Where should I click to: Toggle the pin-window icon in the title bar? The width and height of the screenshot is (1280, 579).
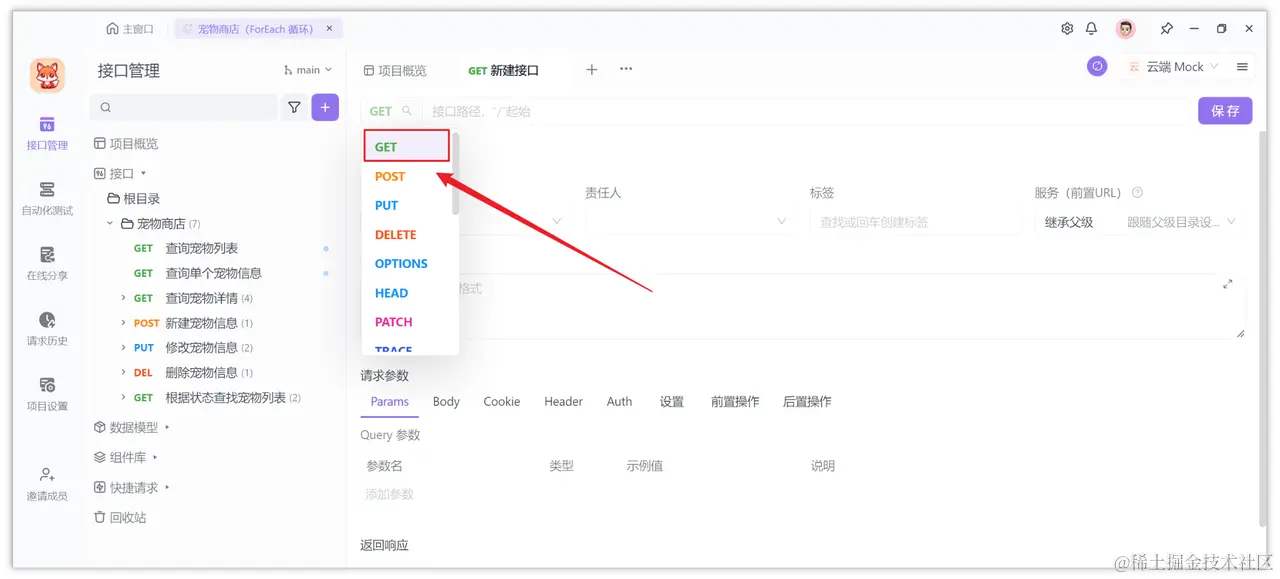[1166, 28]
